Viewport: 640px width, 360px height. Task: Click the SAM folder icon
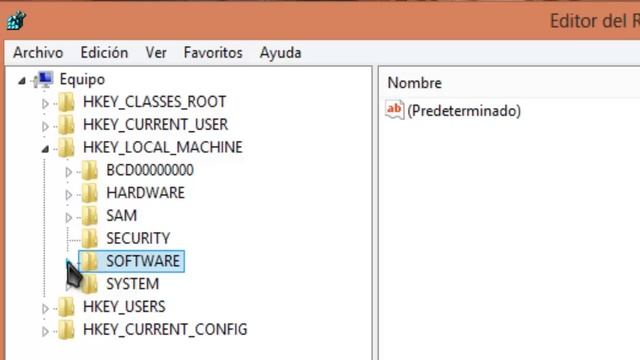(89, 216)
